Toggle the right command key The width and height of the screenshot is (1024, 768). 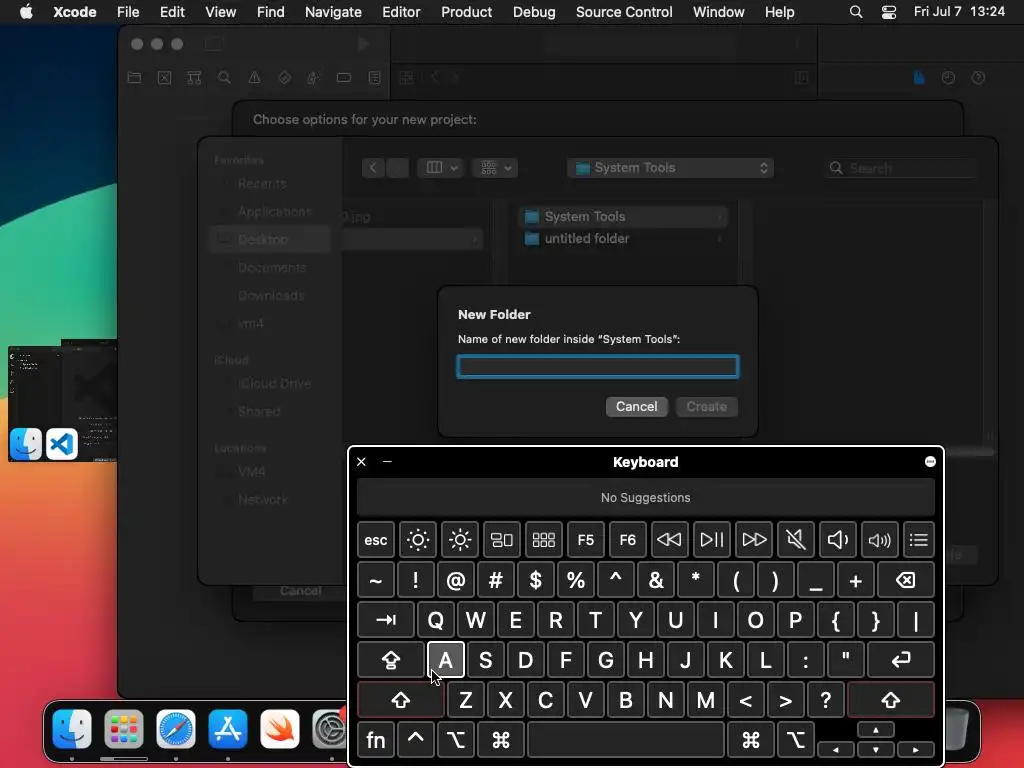point(751,740)
